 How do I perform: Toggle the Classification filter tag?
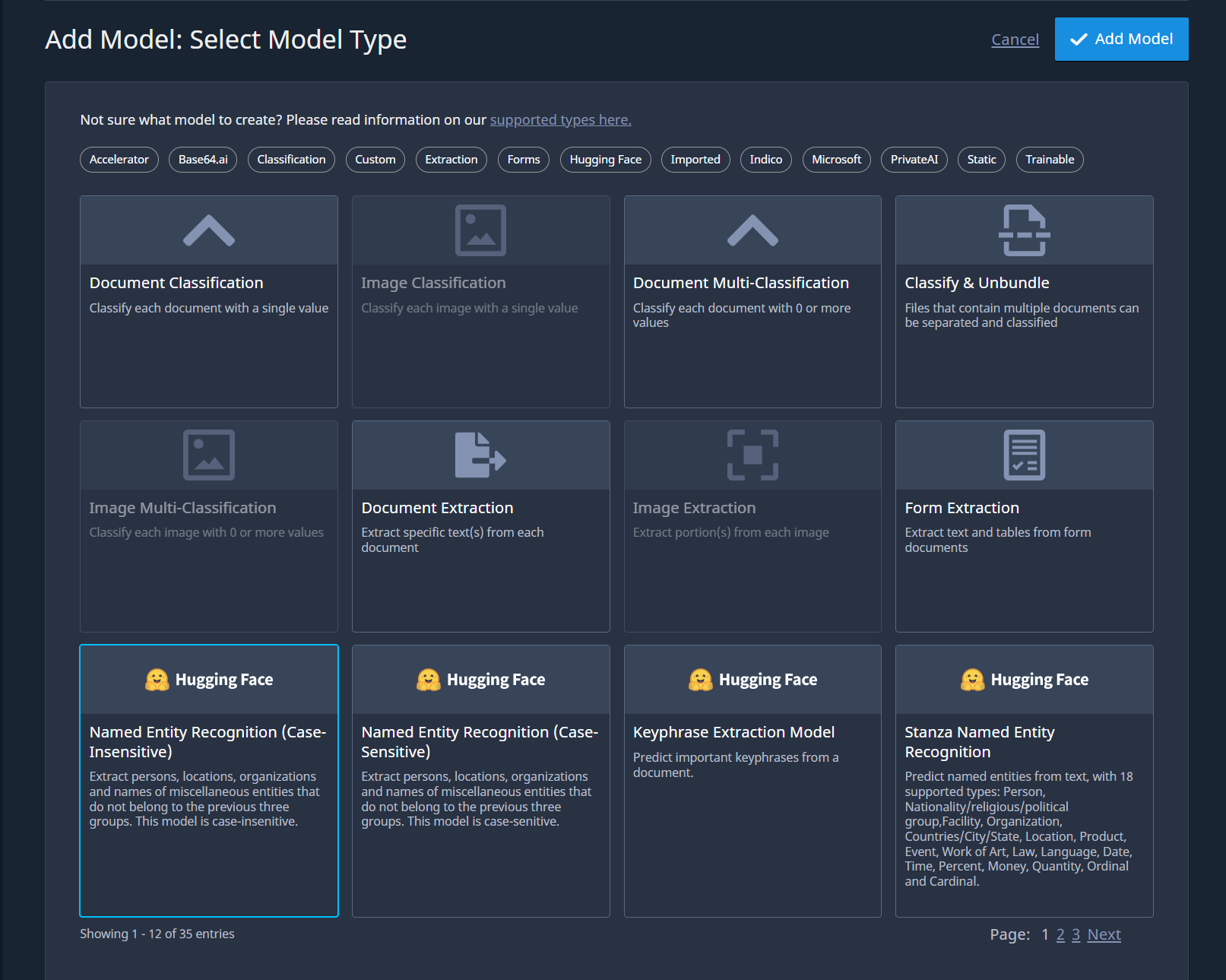pos(291,160)
